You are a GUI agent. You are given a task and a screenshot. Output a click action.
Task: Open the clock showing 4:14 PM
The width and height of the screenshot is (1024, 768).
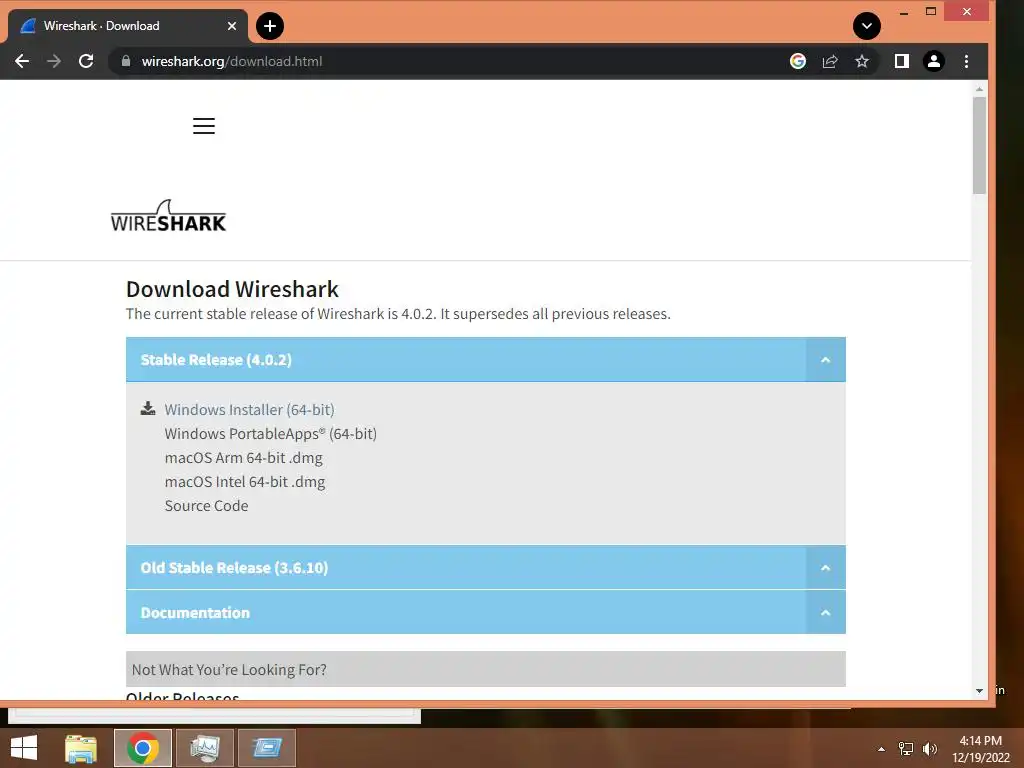(x=980, y=749)
